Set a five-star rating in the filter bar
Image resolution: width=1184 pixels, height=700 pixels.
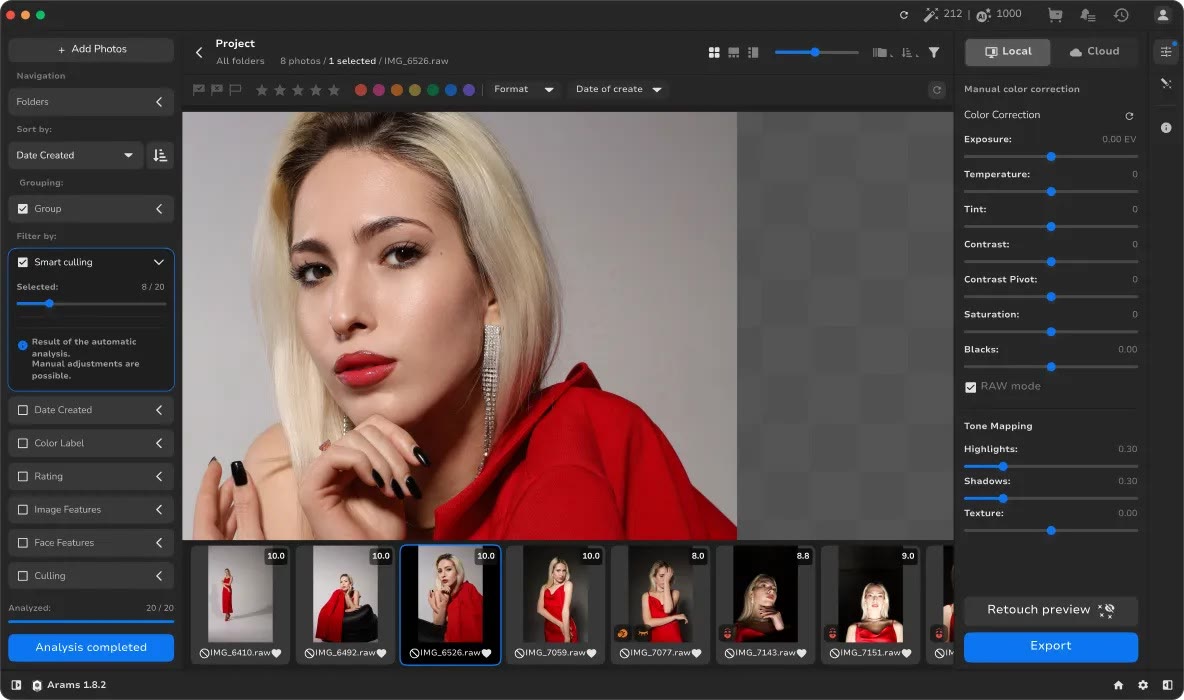click(334, 90)
